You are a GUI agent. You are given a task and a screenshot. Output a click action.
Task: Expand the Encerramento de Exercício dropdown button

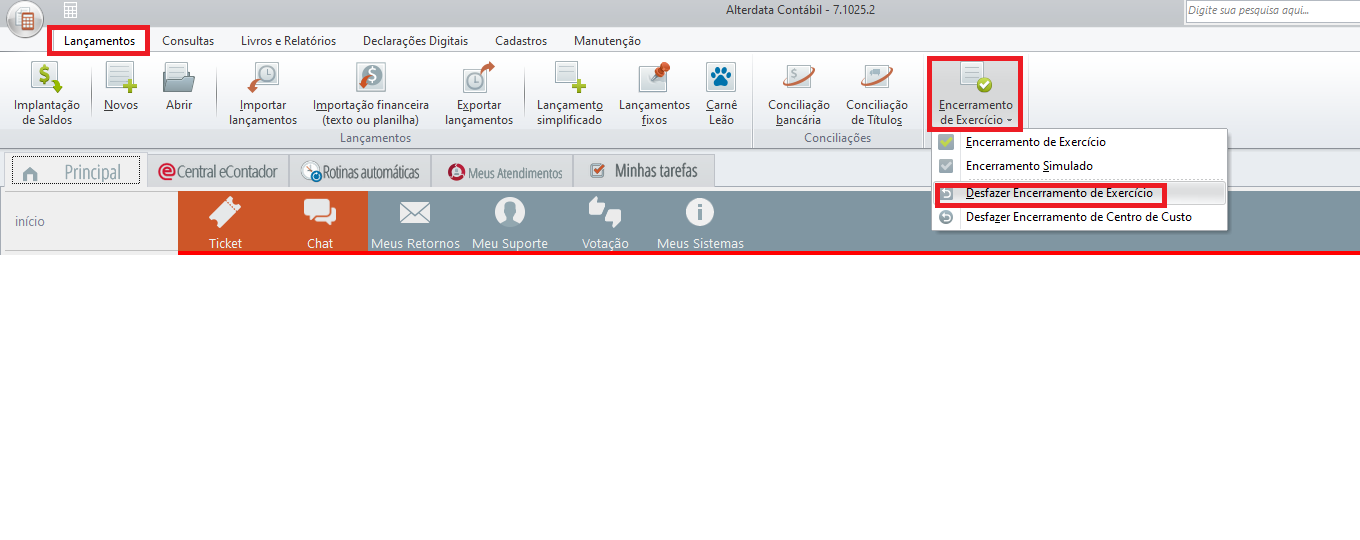pyautogui.click(x=976, y=94)
